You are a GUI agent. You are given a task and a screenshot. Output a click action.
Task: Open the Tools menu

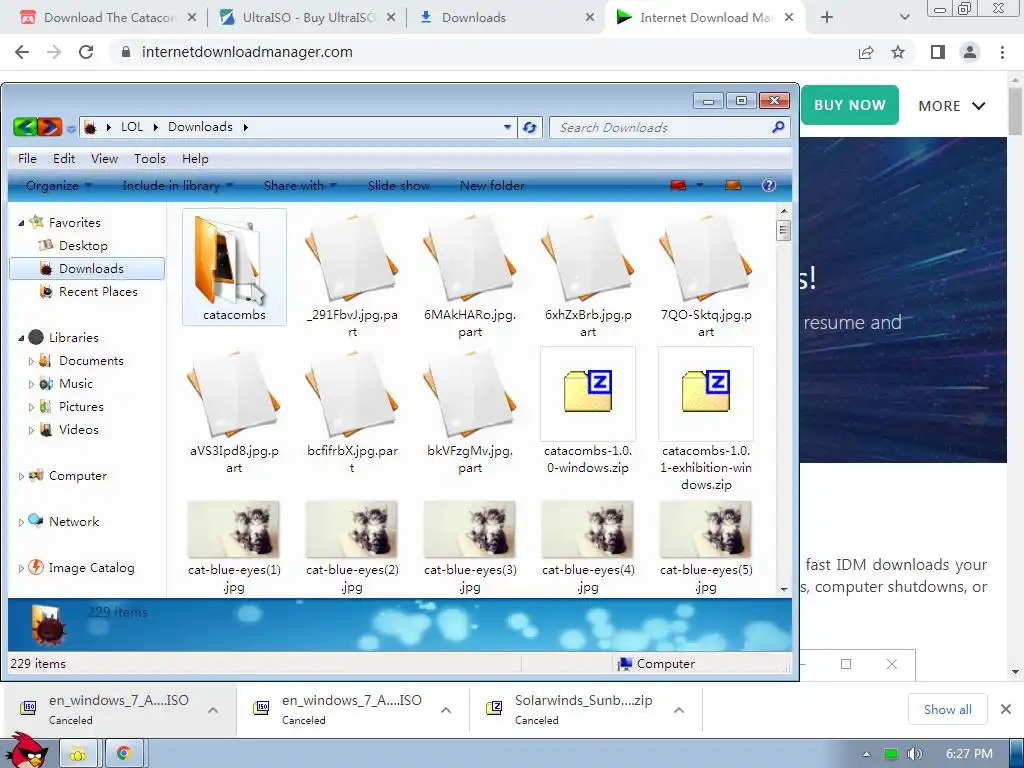pos(150,159)
